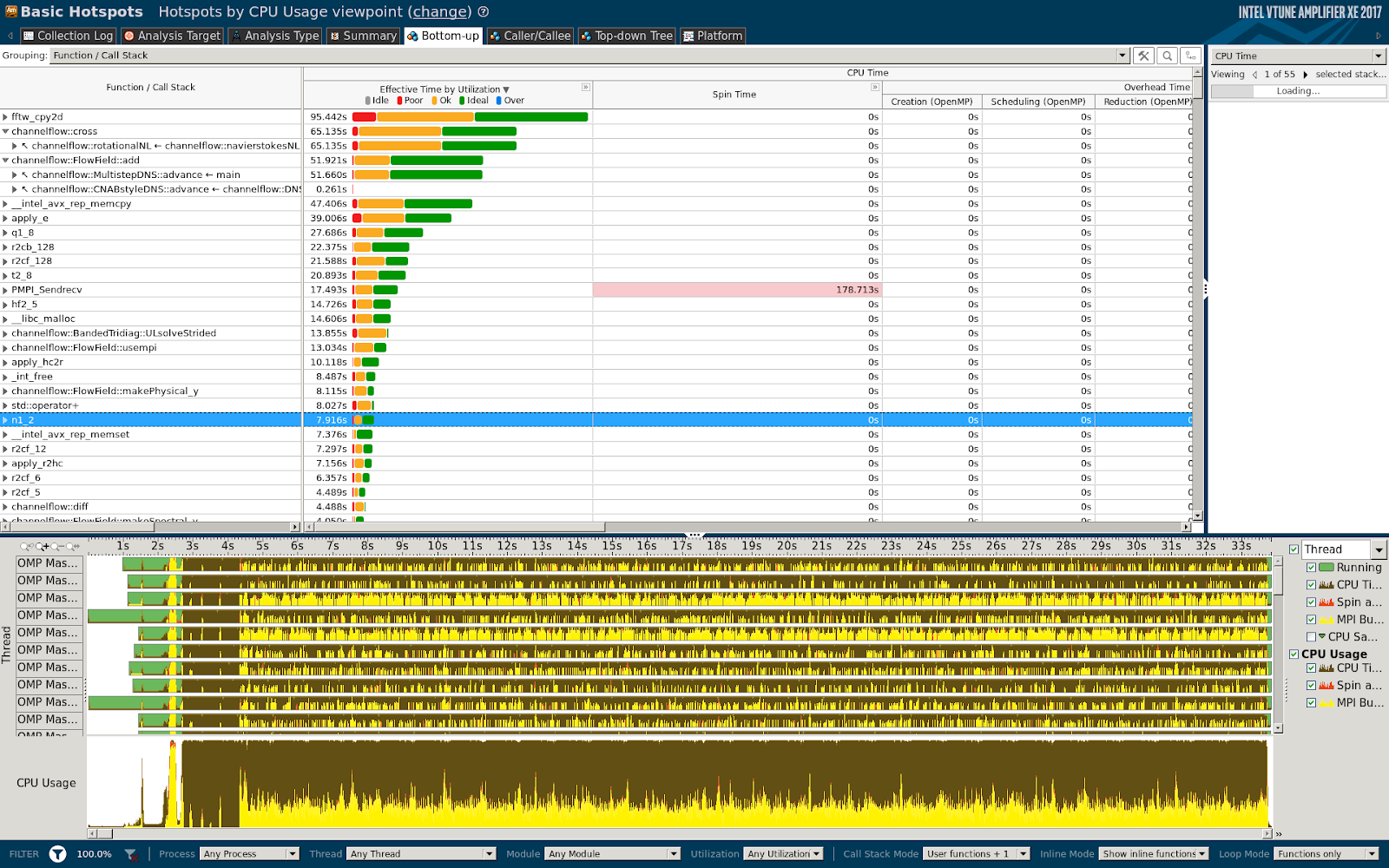
Task: Open the Call Stack Mode dropdown
Action: point(976,854)
